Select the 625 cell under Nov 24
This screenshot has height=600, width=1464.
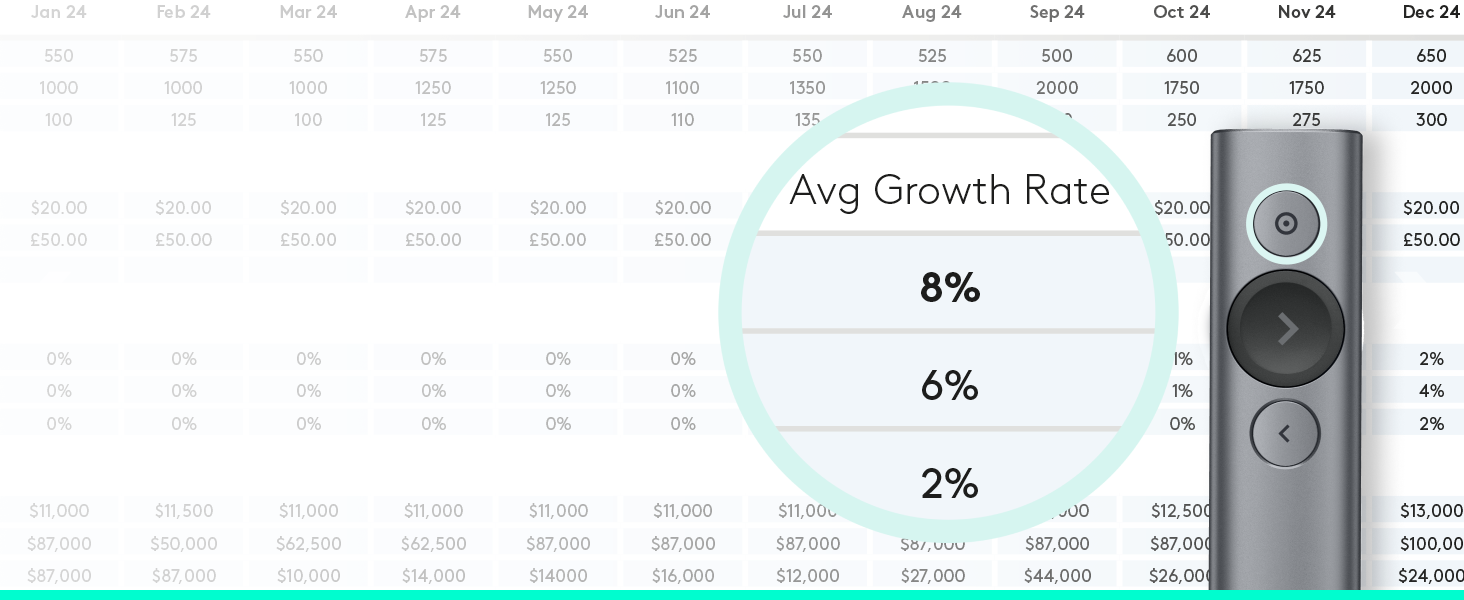(x=1306, y=56)
